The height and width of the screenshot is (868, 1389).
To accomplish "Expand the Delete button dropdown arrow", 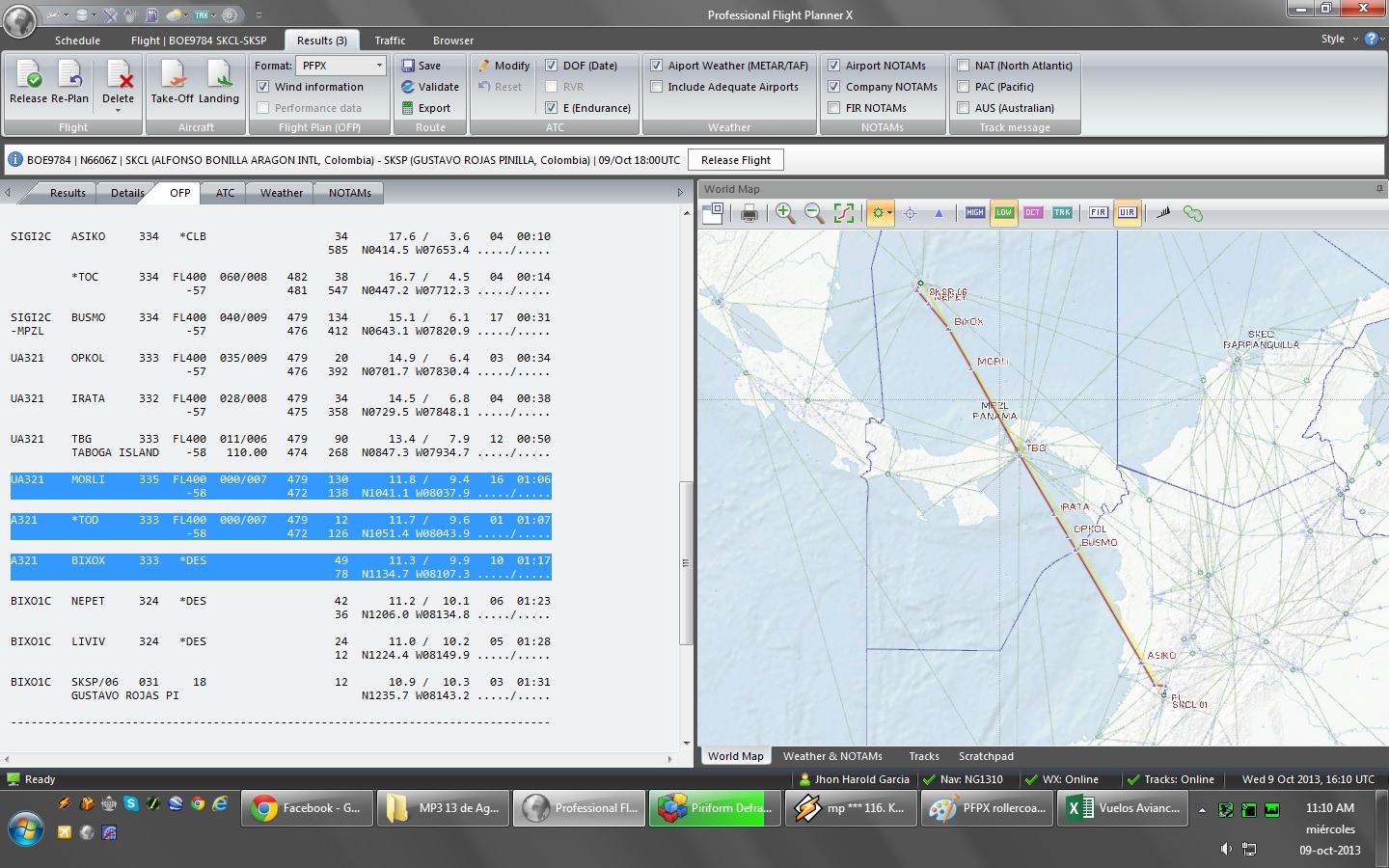I will (119, 110).
